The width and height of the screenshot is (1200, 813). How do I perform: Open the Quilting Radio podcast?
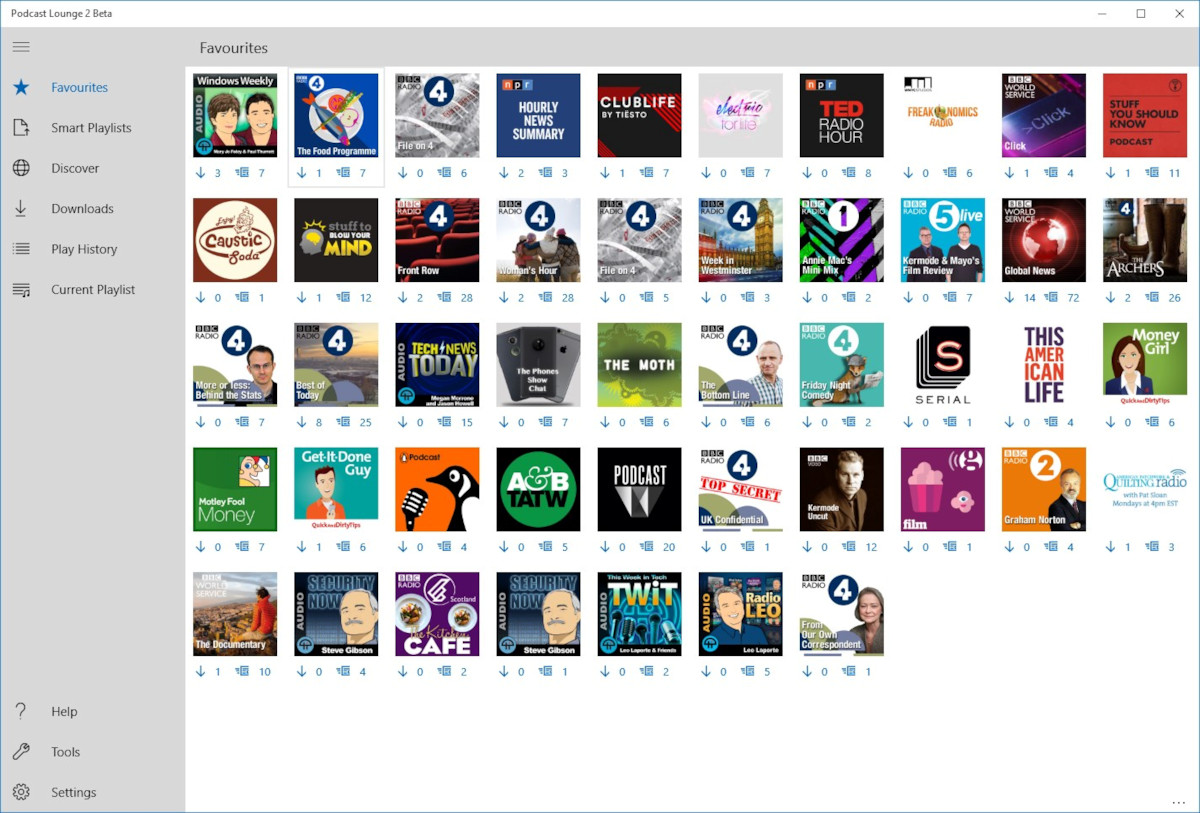(x=1144, y=490)
